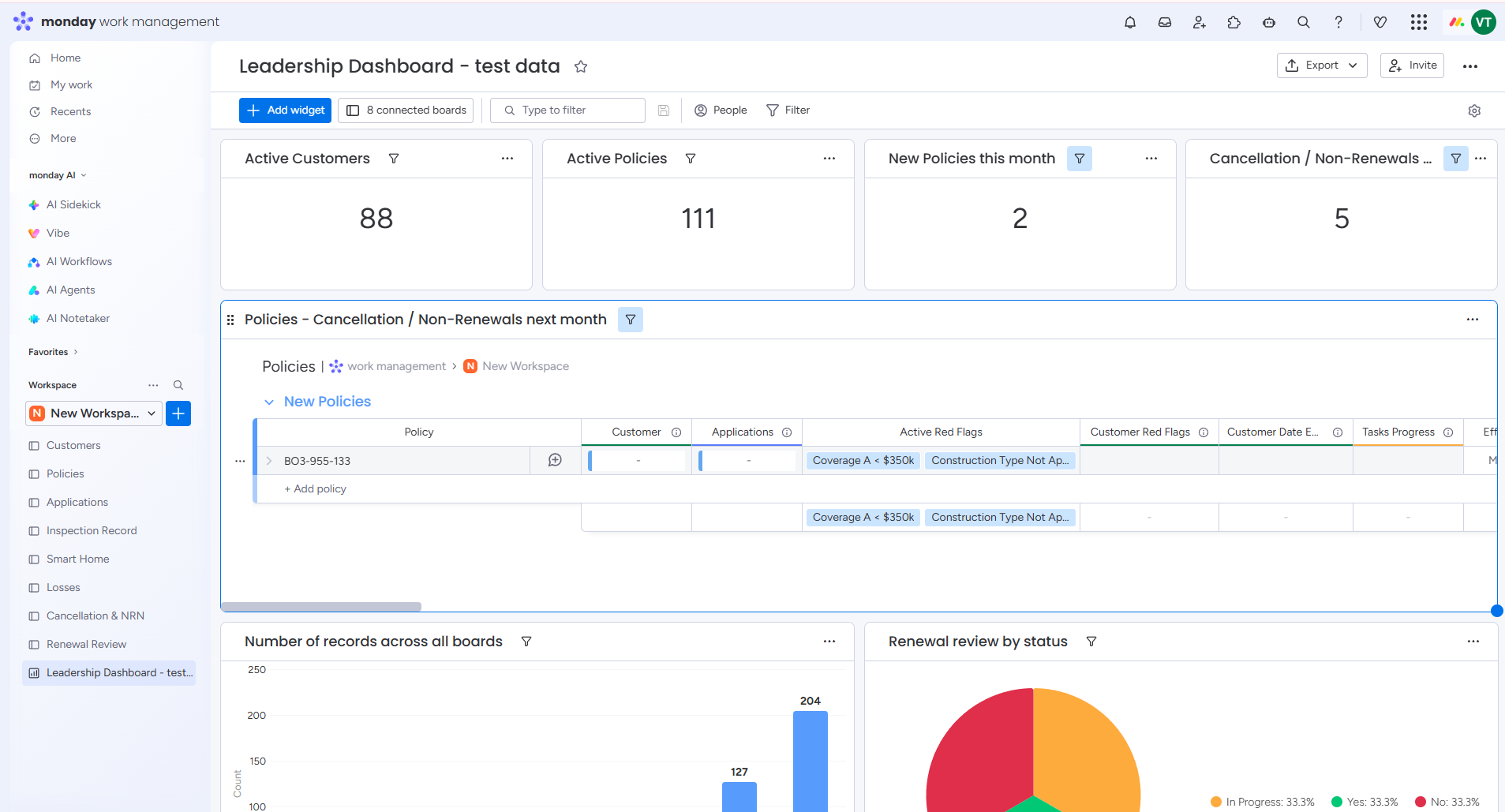Toggle the Active Customers widget filter
Screen dimensions: 1505x812
pos(394,159)
